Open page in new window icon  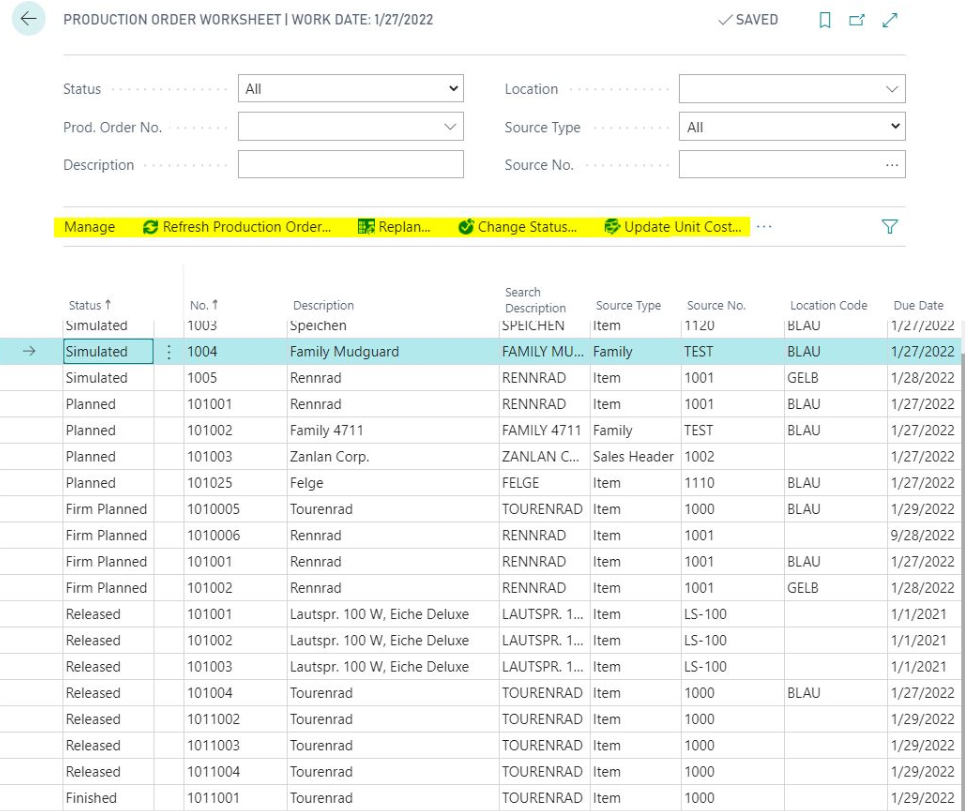[857, 20]
